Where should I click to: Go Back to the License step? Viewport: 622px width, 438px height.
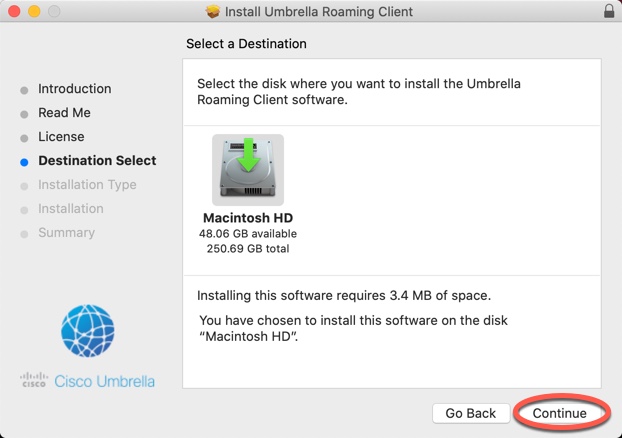[470, 413]
